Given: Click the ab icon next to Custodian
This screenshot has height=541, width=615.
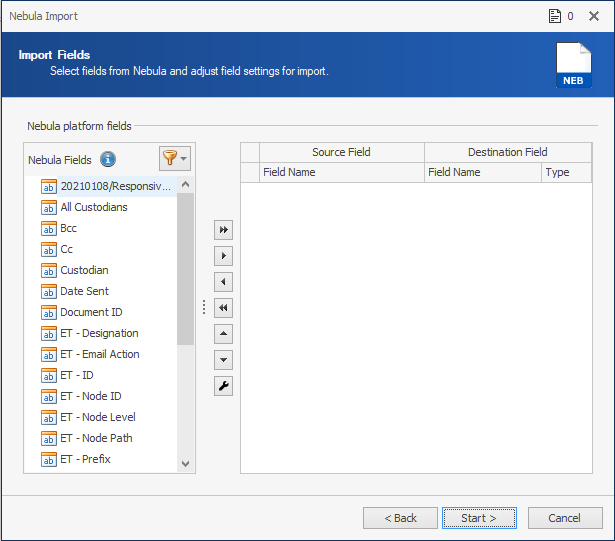Looking at the screenshot, I should (x=49, y=270).
